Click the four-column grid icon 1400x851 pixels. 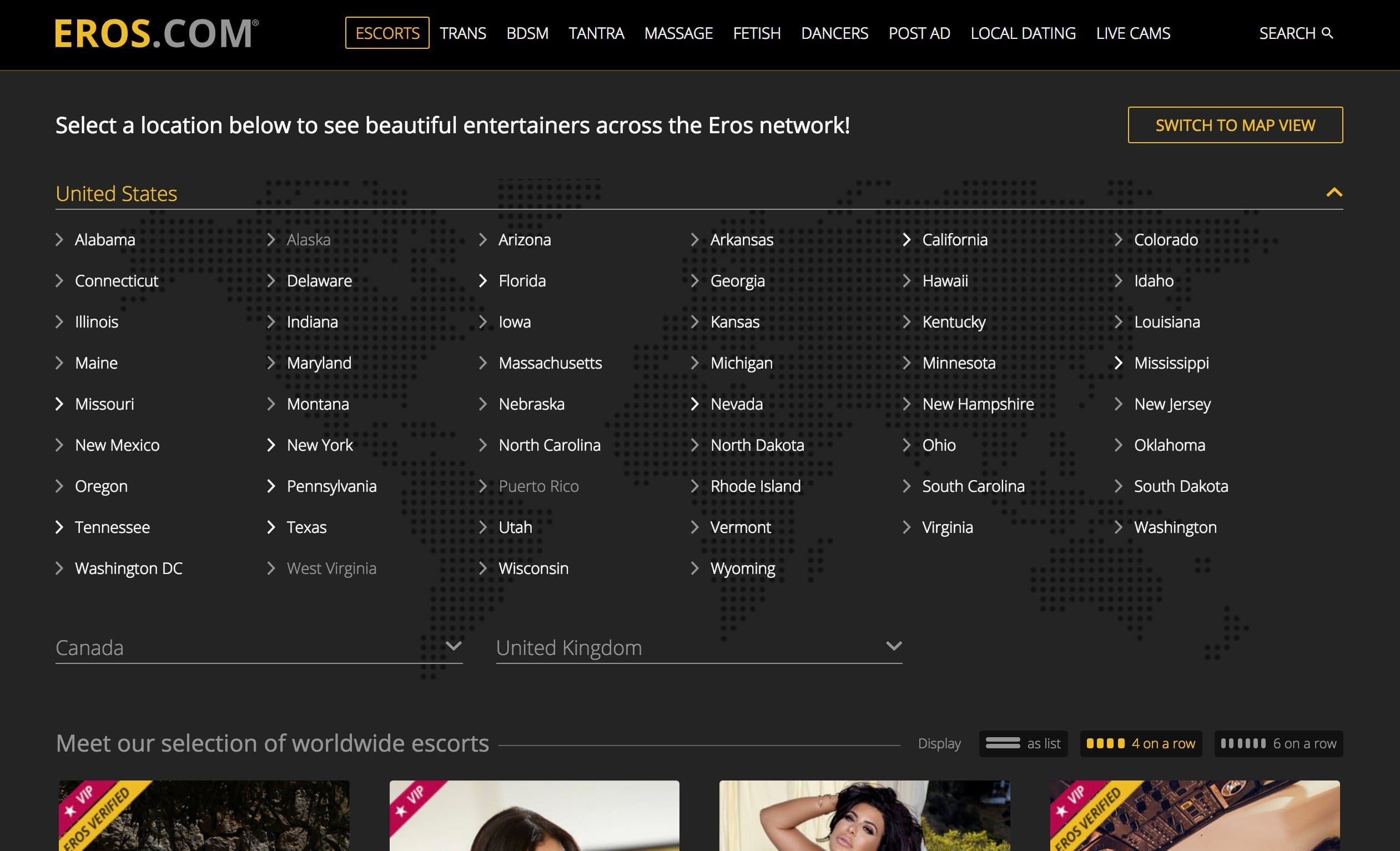[1106, 743]
